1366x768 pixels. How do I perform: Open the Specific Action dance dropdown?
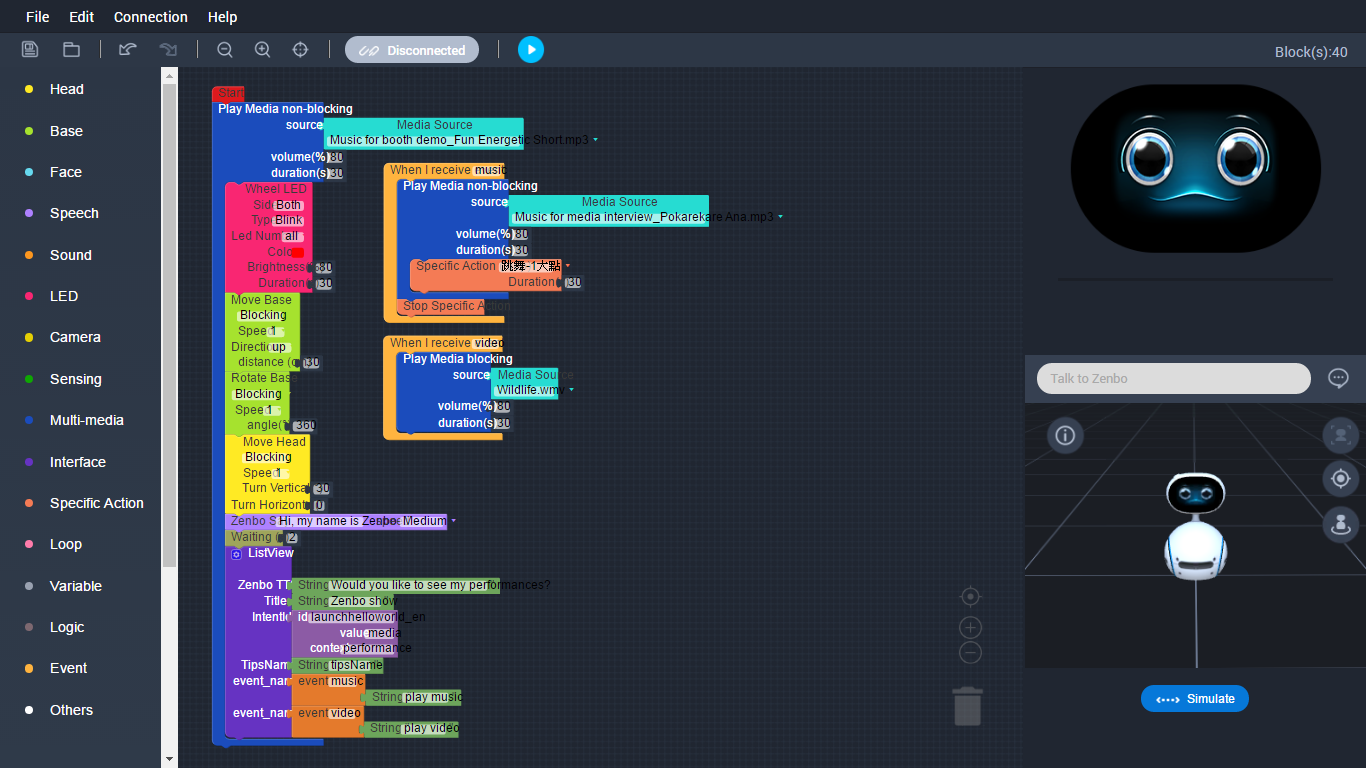click(568, 266)
